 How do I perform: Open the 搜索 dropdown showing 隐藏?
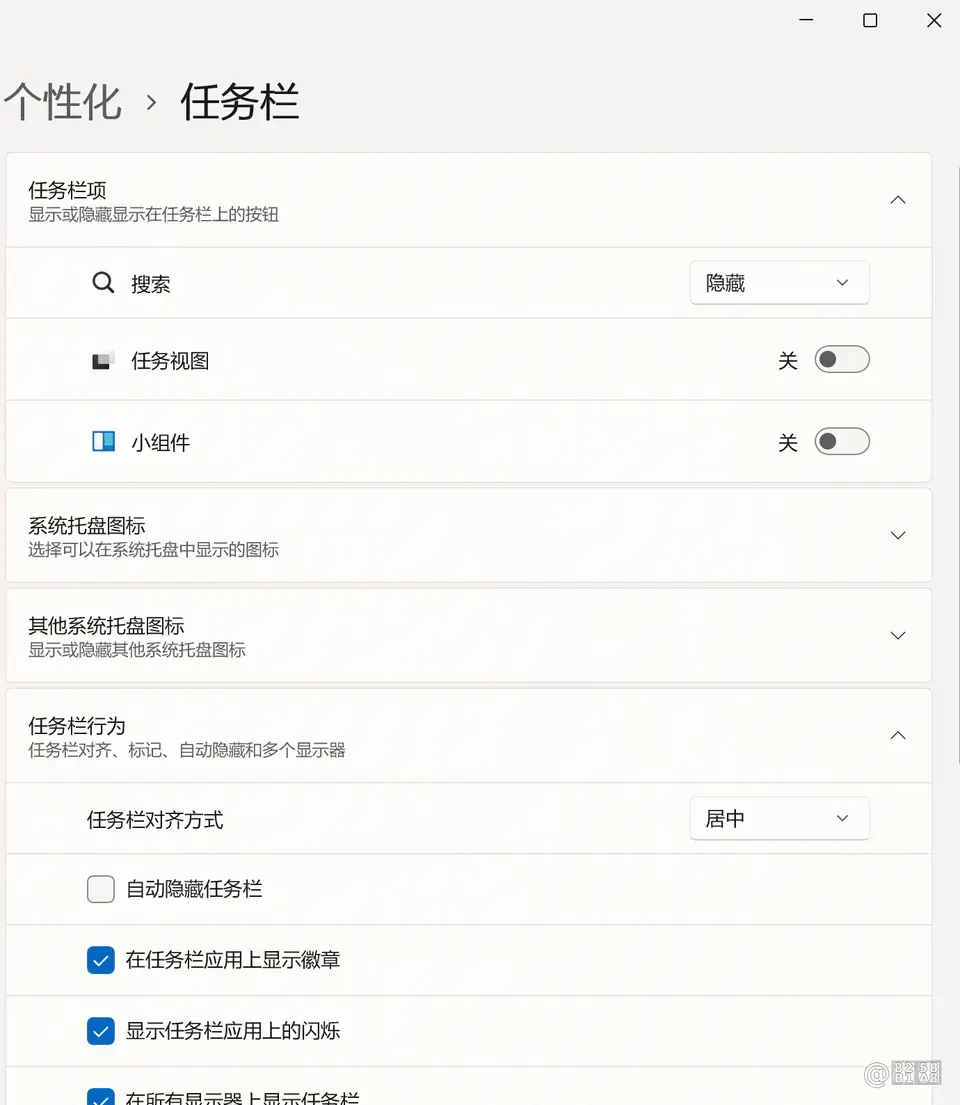[x=779, y=283]
